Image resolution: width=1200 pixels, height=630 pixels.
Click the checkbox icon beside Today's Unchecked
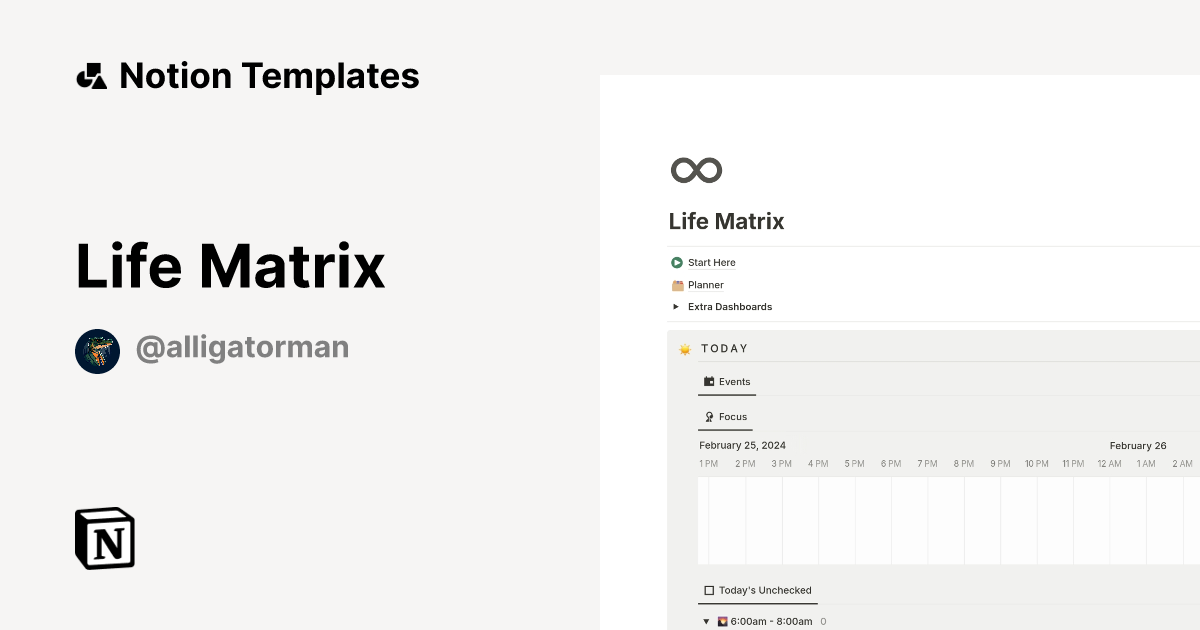click(708, 590)
